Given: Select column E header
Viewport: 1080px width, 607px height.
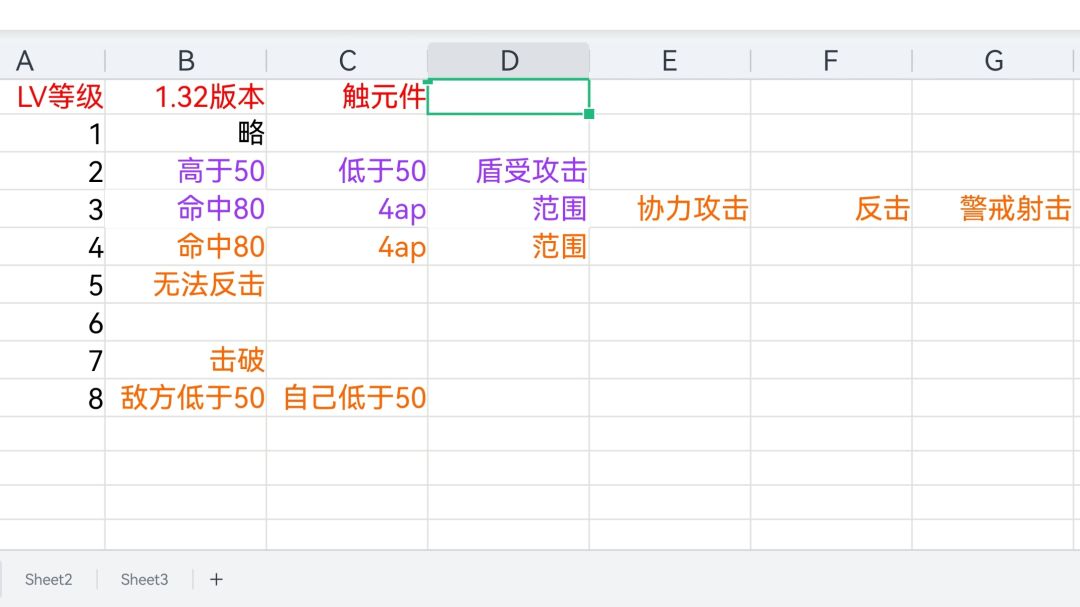Looking at the screenshot, I should point(670,61).
